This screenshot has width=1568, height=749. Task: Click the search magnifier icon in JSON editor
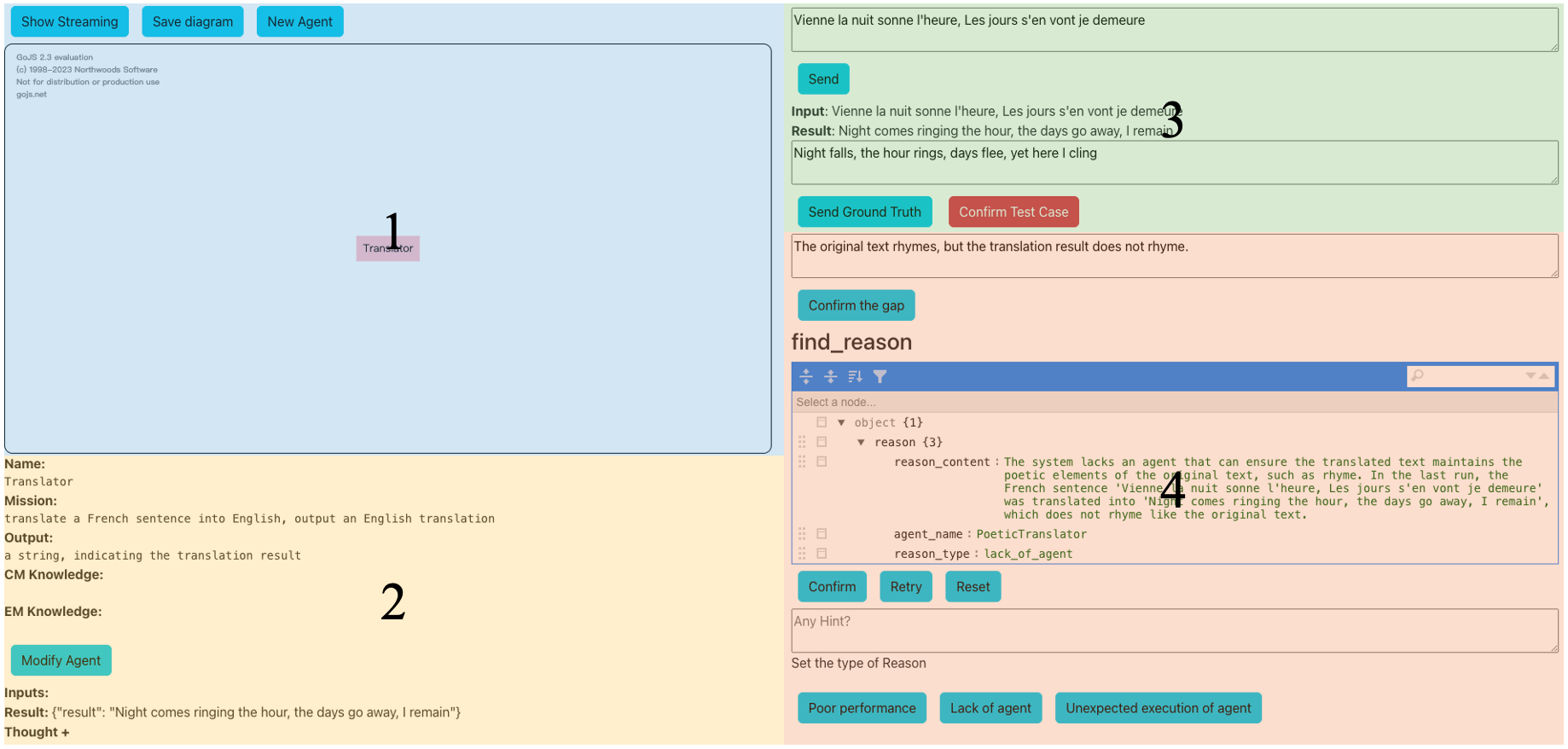pyautogui.click(x=1418, y=375)
